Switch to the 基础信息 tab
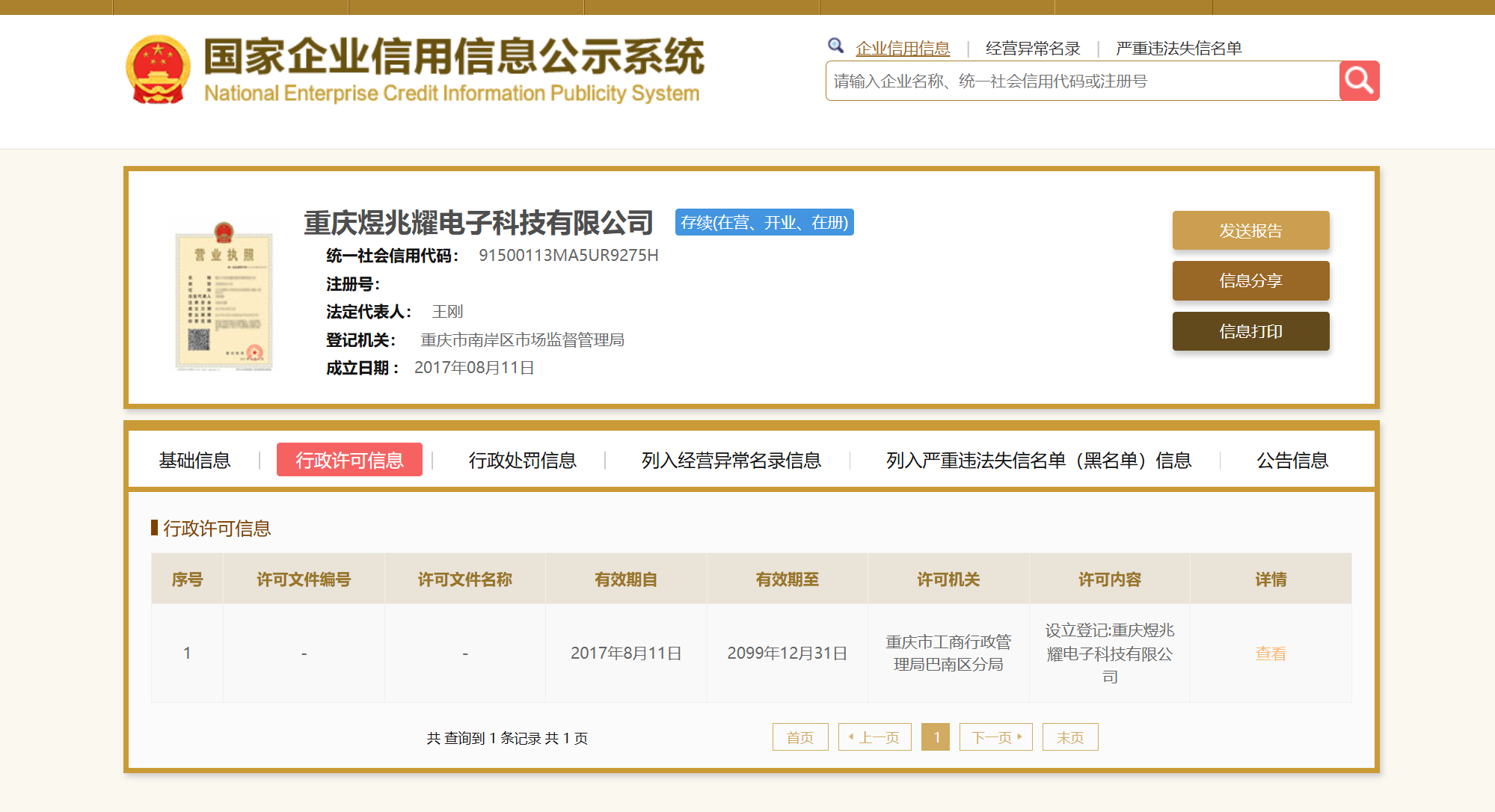 (x=194, y=460)
